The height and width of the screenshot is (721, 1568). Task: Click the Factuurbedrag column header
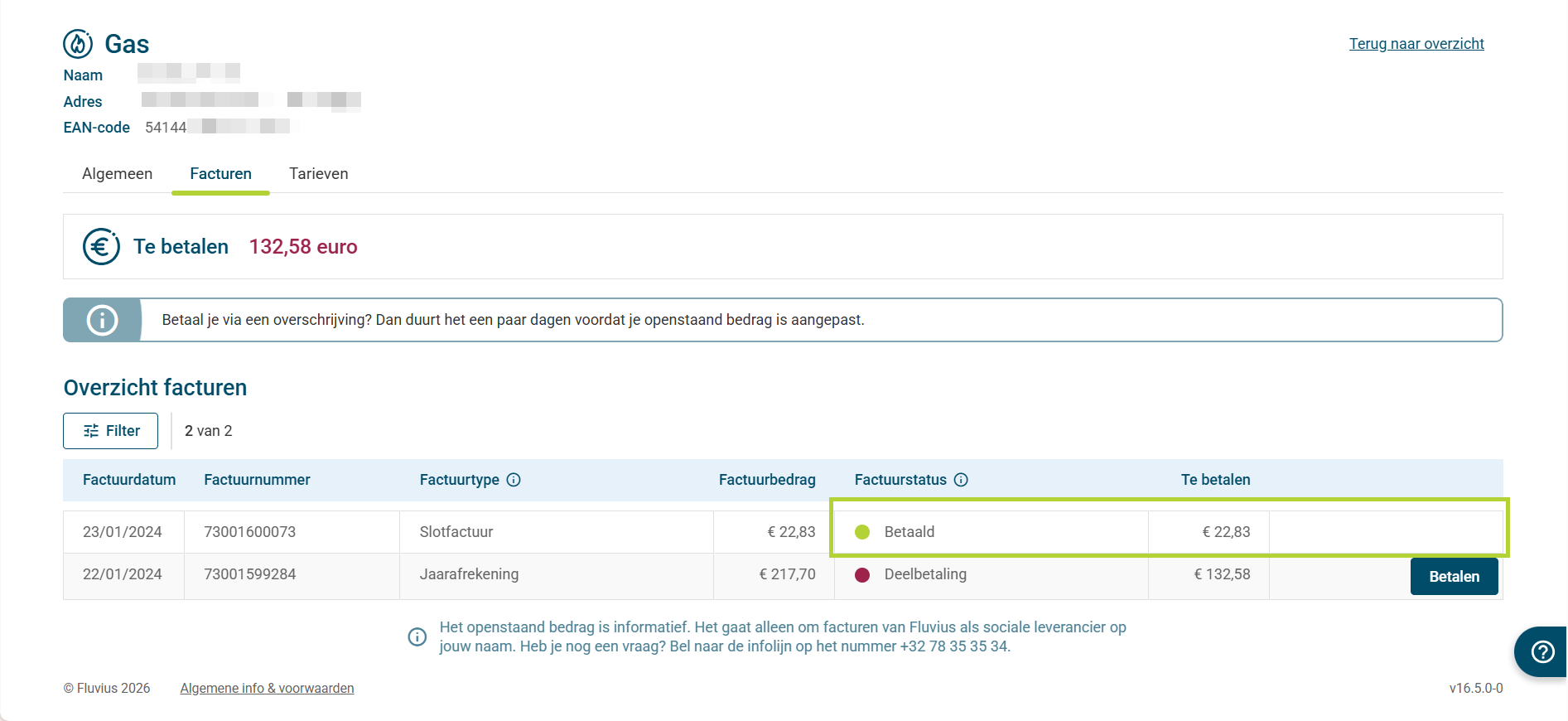point(766,480)
